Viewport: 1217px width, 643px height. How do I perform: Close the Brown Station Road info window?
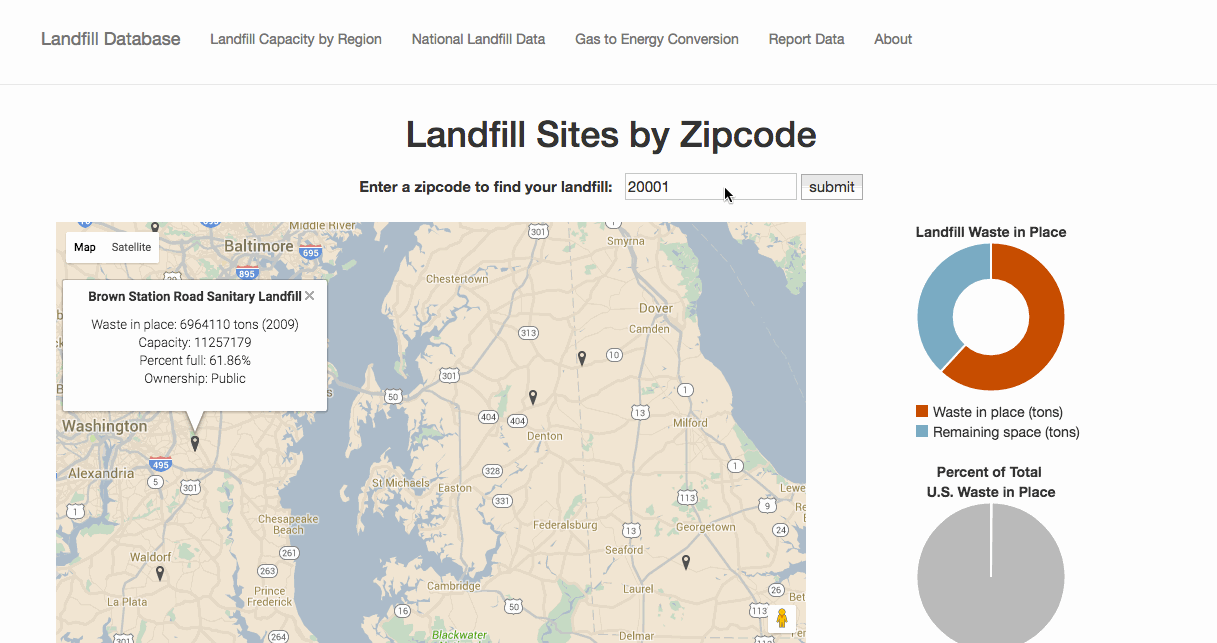coord(310,296)
